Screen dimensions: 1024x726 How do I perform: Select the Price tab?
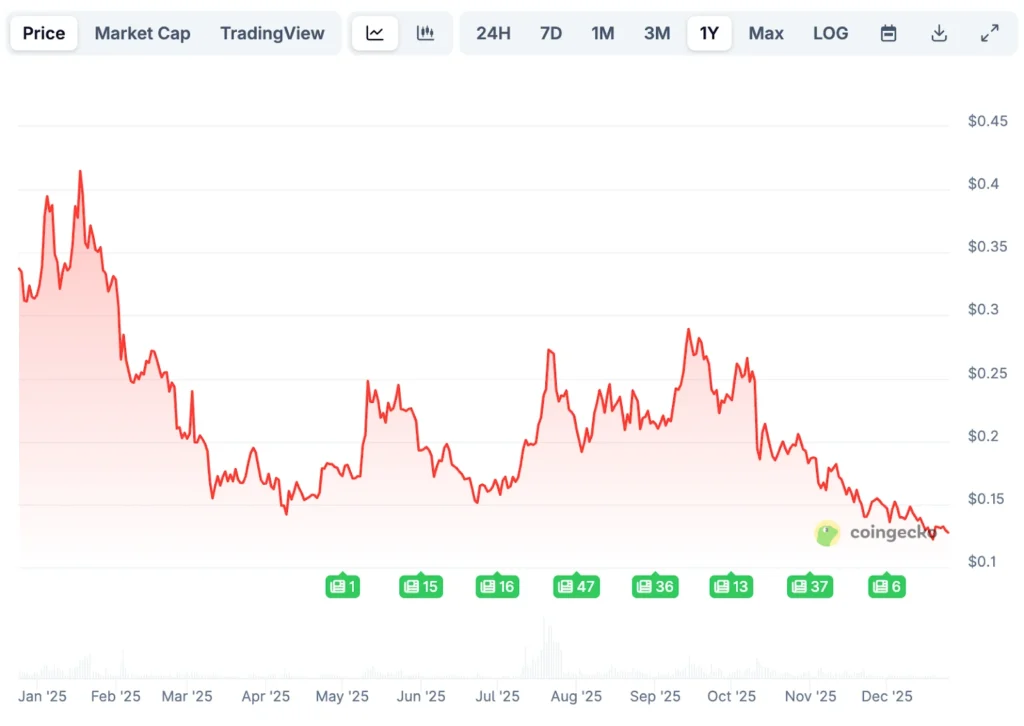pos(43,32)
